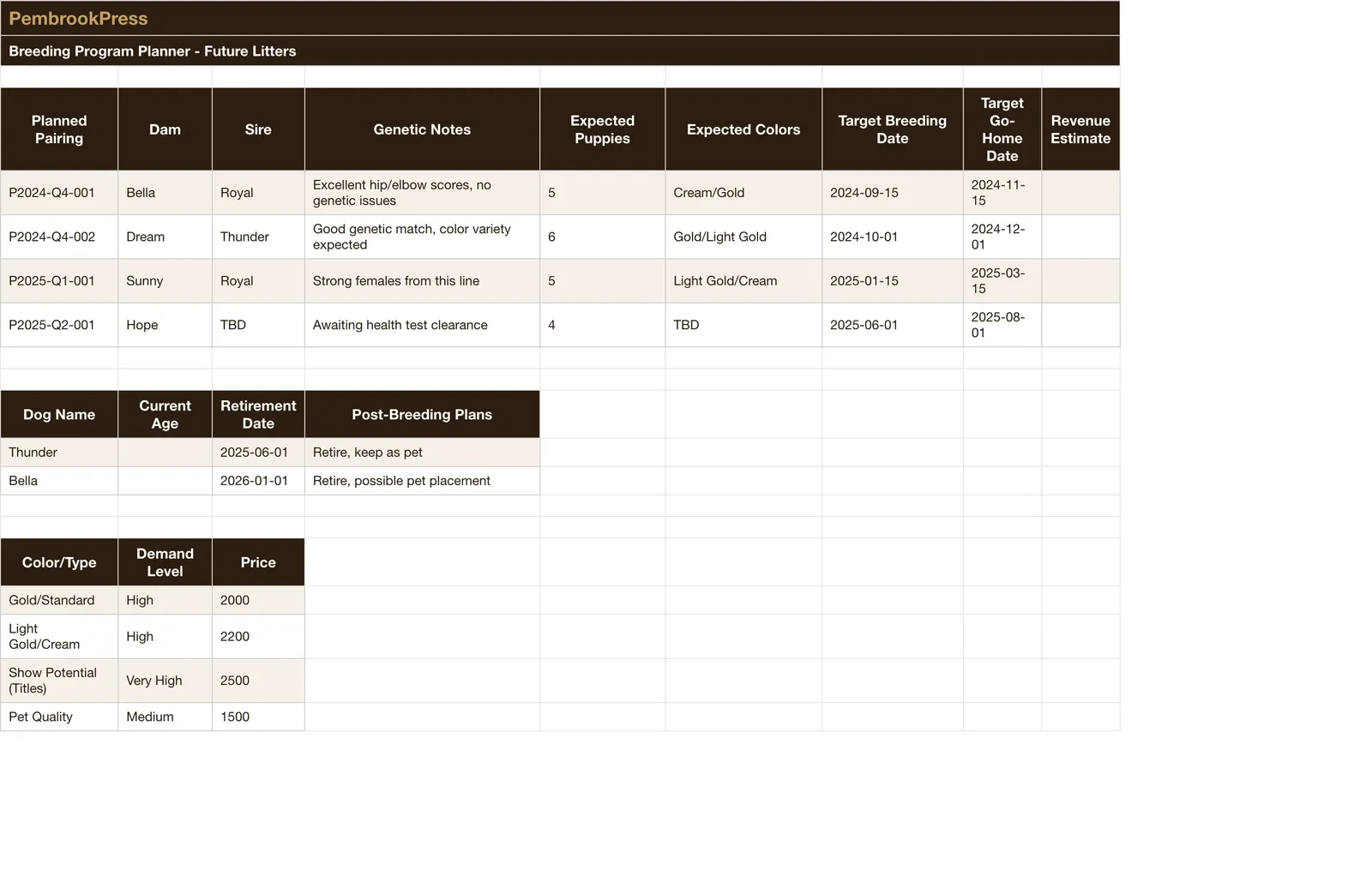Select the price 2000
The height and width of the screenshot is (882, 1372).
(258, 600)
